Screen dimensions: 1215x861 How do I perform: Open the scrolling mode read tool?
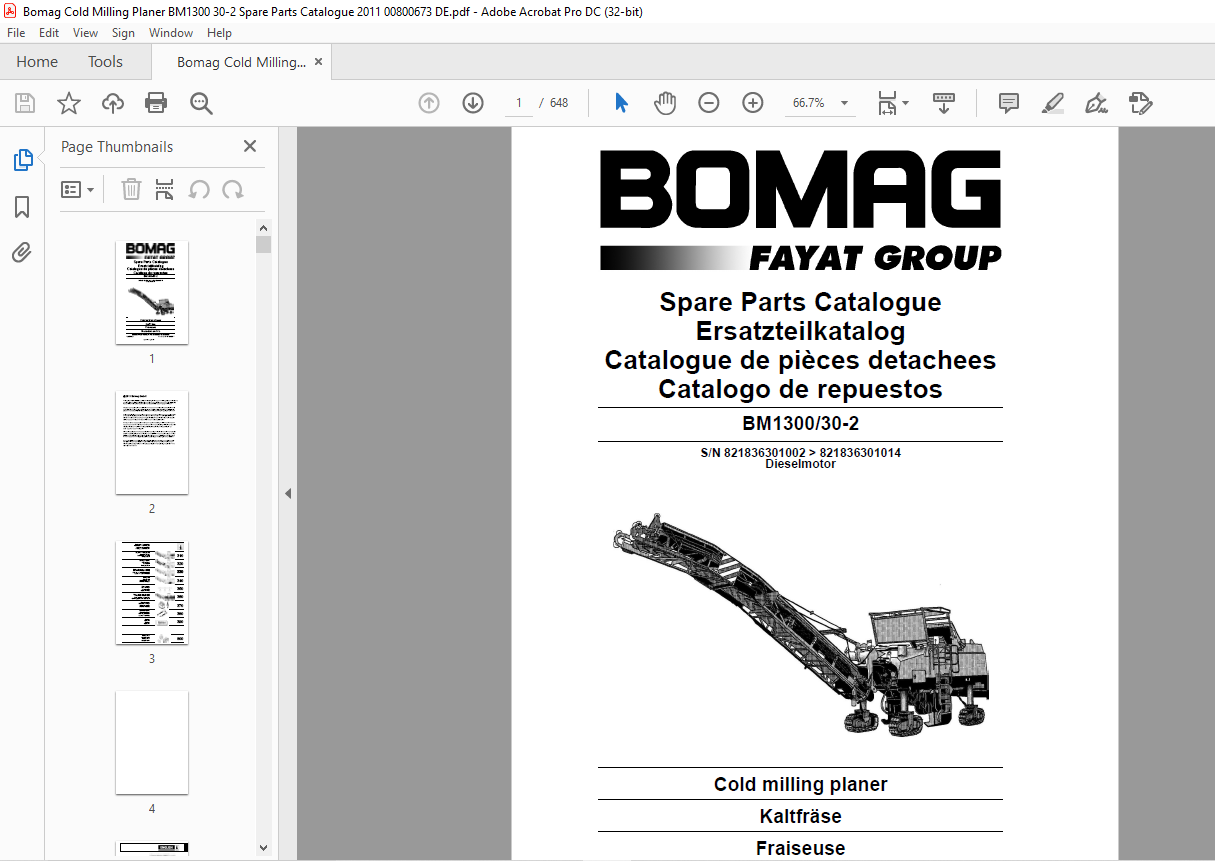tap(945, 103)
